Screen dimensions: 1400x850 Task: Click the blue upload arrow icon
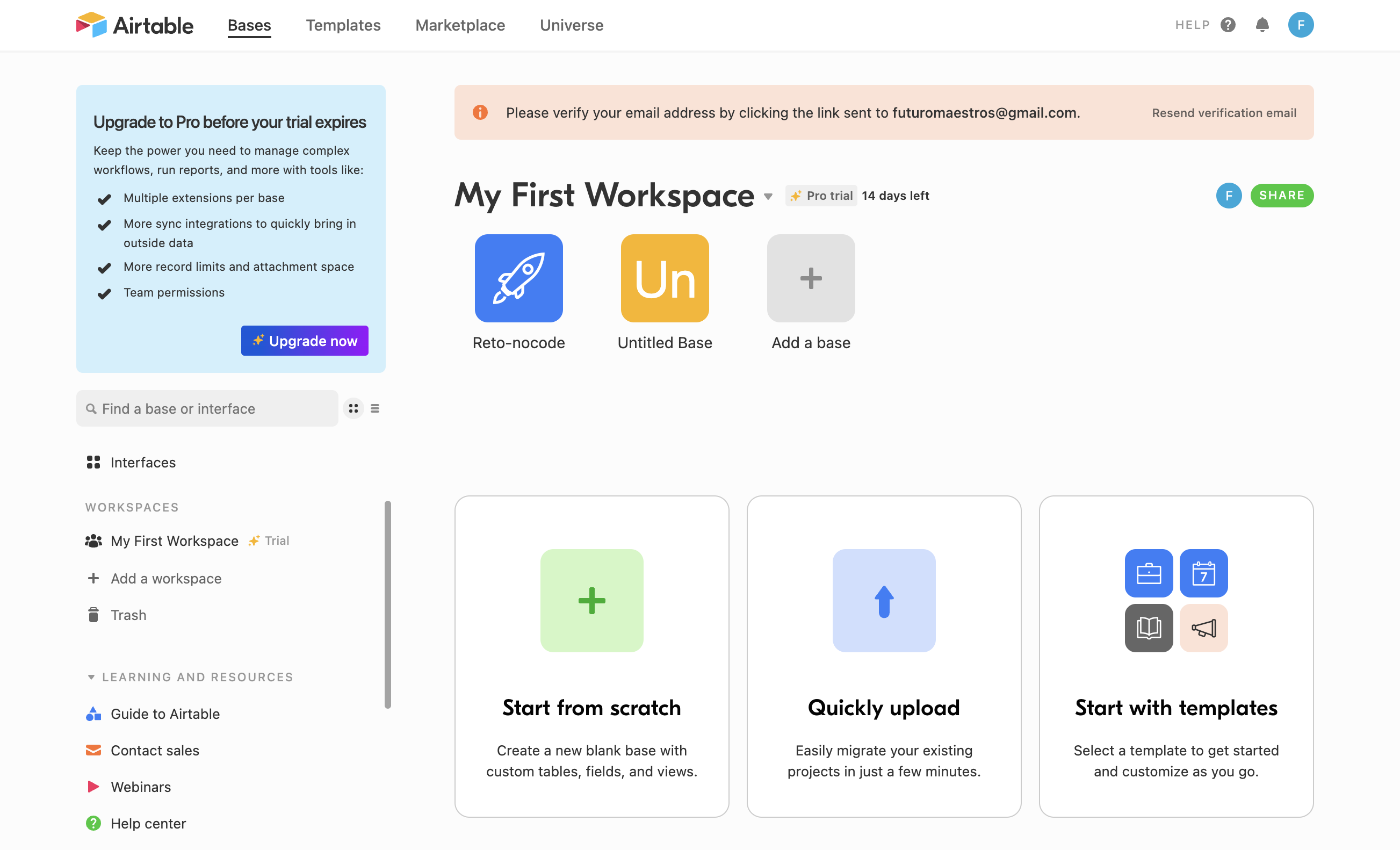pos(884,600)
